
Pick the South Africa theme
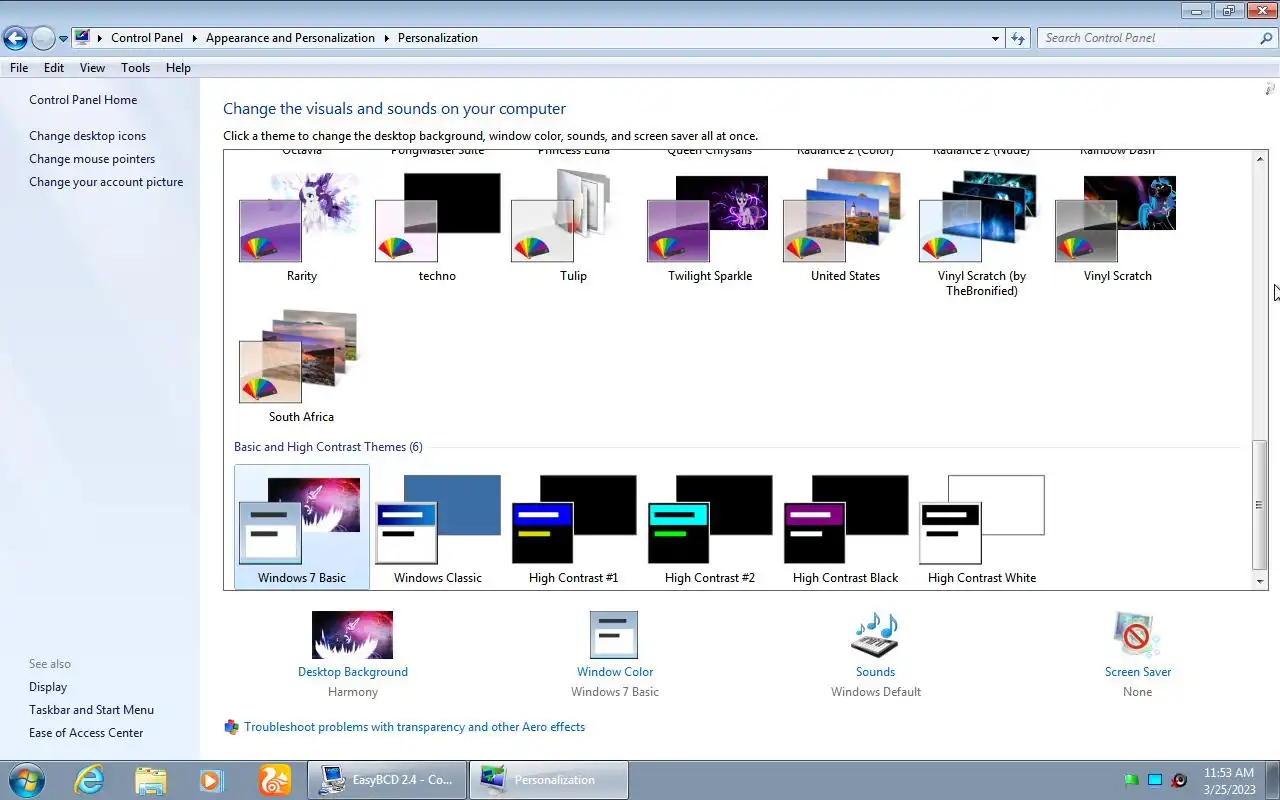pyautogui.click(x=301, y=367)
